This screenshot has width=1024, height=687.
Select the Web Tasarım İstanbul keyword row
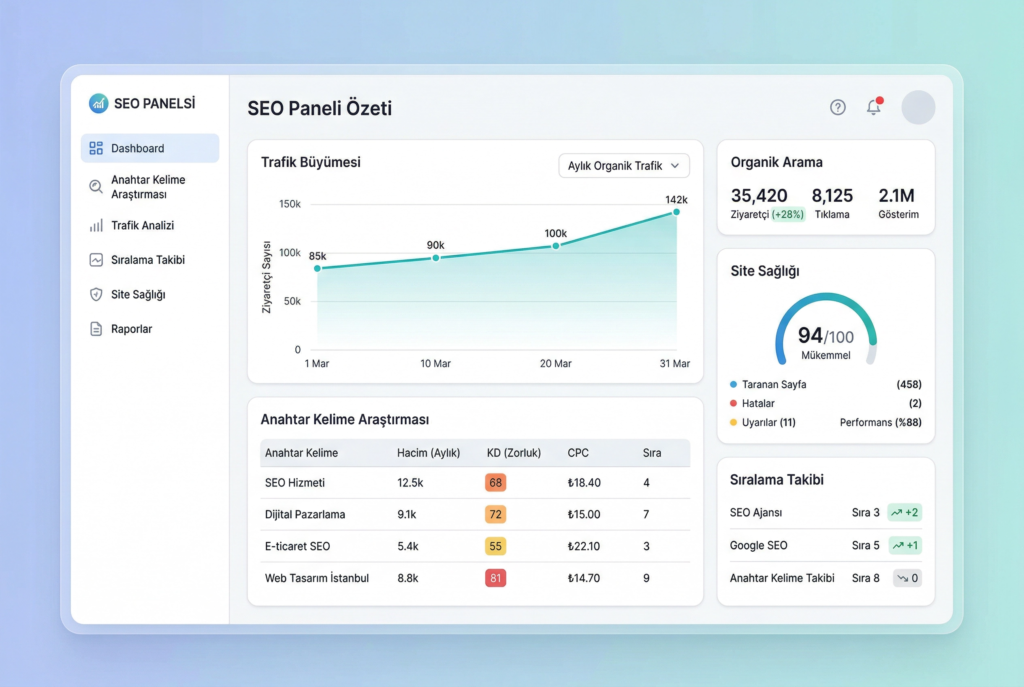317,578
